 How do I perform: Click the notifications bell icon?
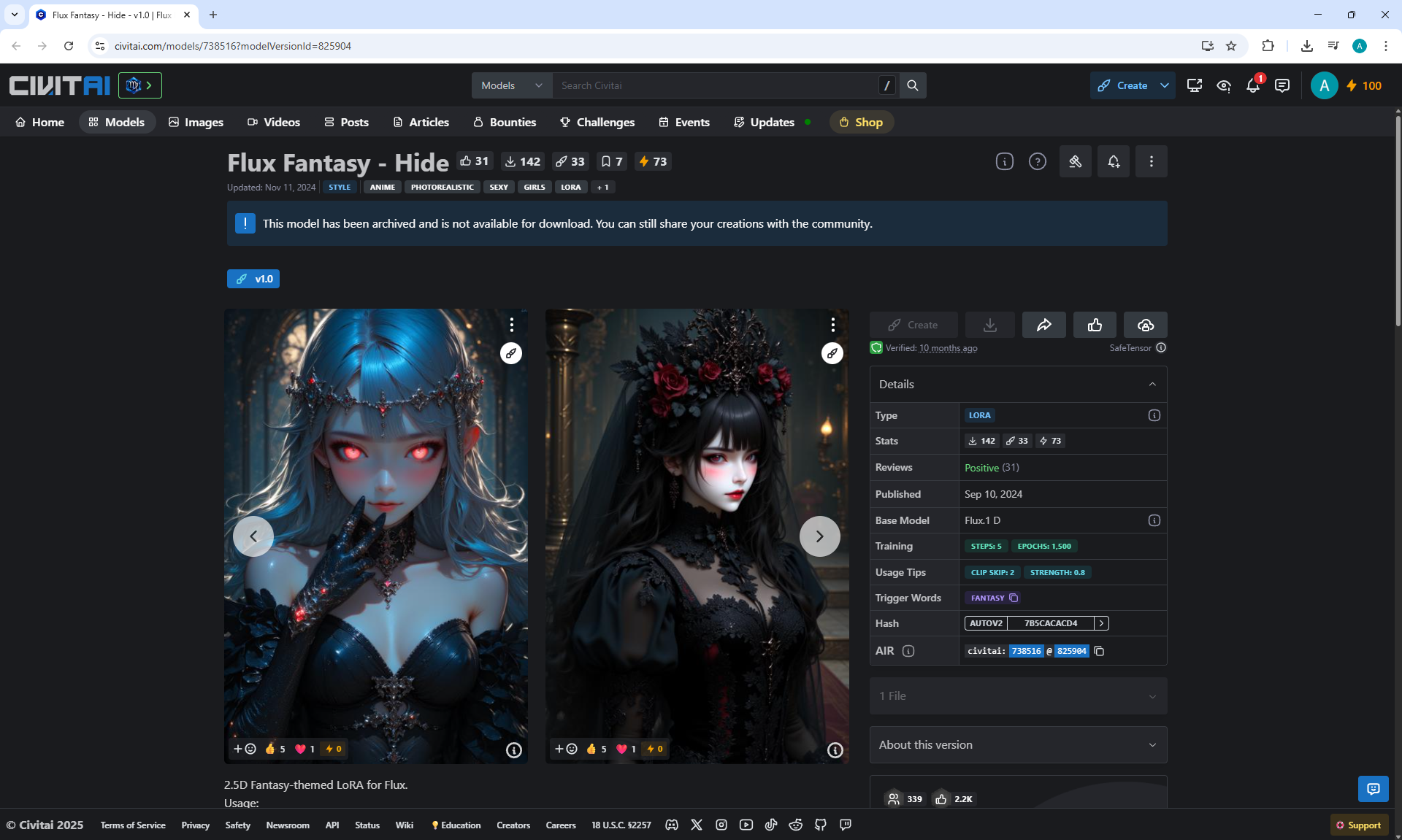pyautogui.click(x=1252, y=86)
